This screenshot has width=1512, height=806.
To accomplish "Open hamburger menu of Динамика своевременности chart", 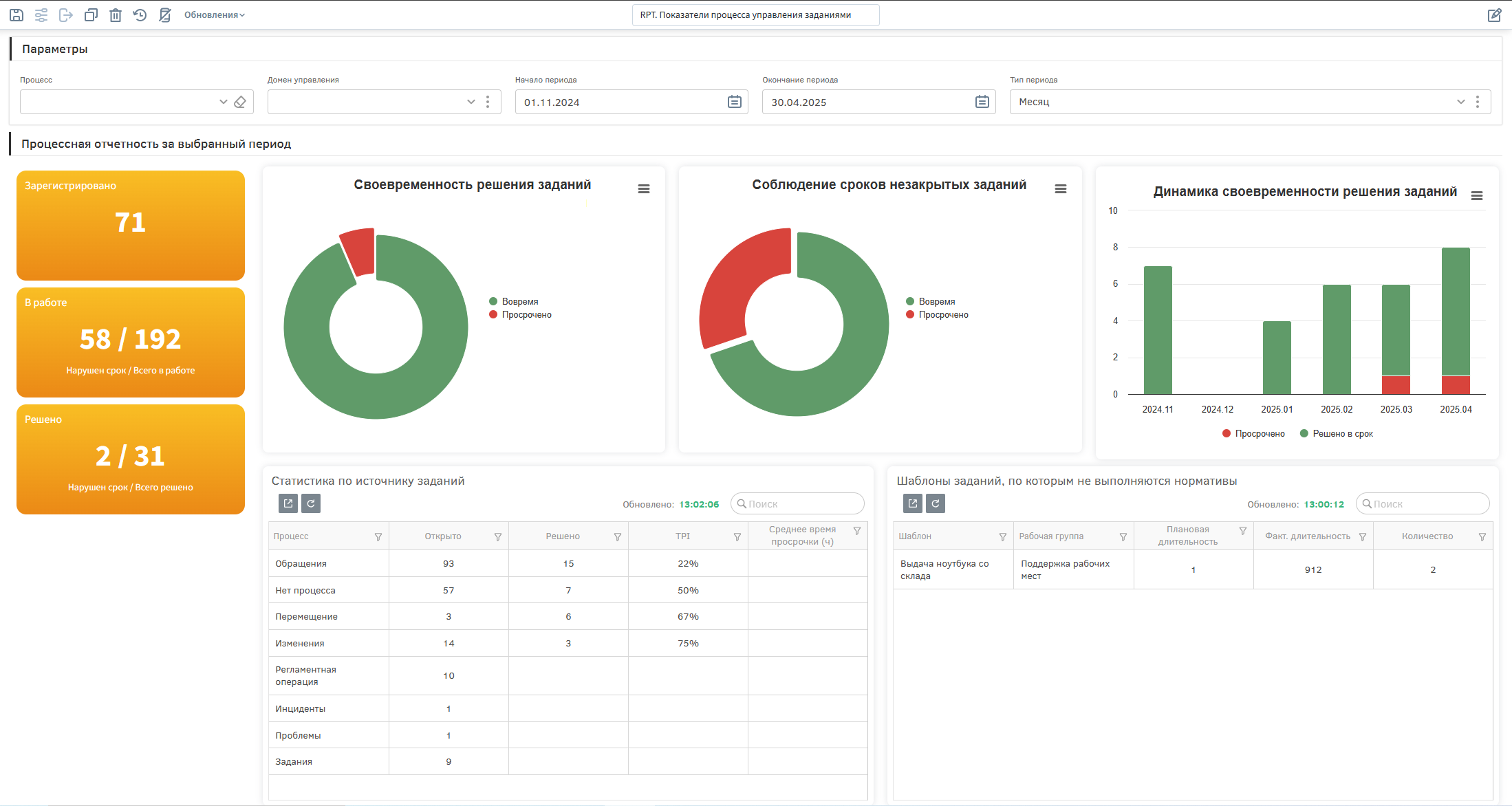I will 1476,196.
